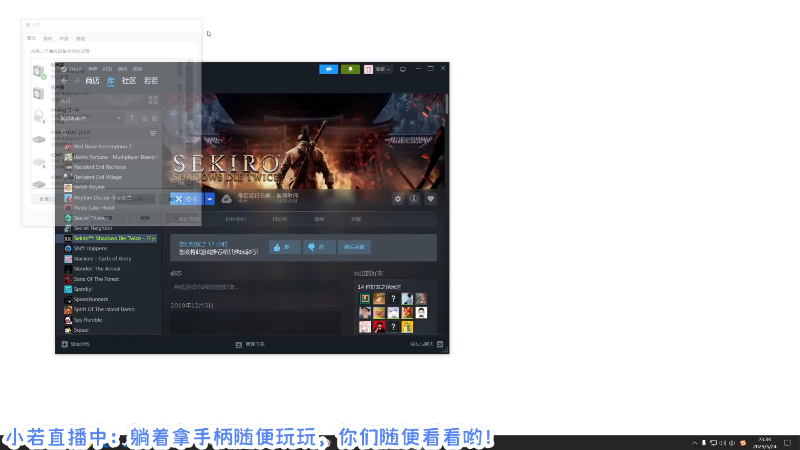Viewport: 800px width, 450px height.
Task: Expand the launch options arrow beside Stop
Action: [x=210, y=199]
